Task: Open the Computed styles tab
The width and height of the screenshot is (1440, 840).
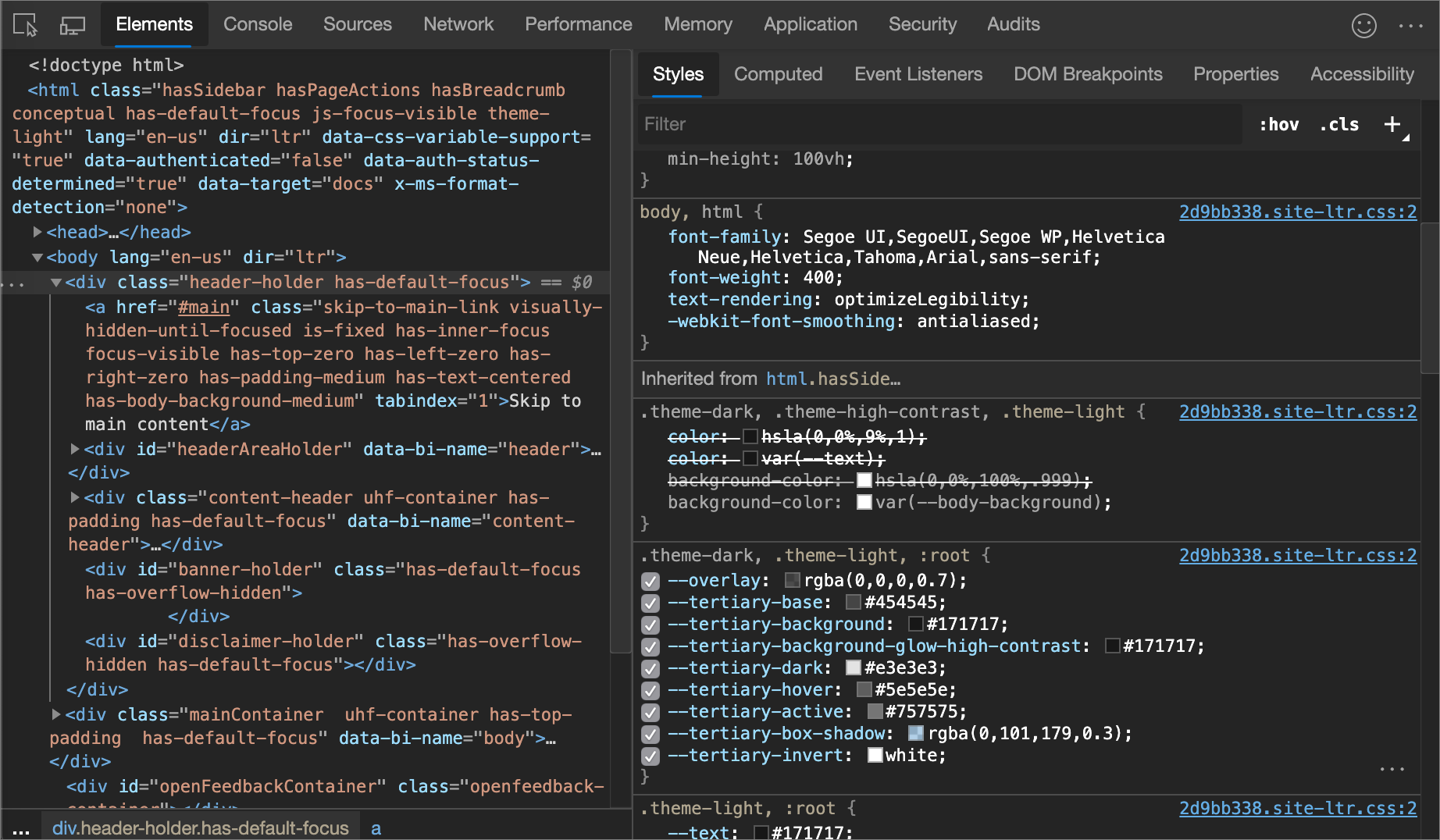Action: 778,74
